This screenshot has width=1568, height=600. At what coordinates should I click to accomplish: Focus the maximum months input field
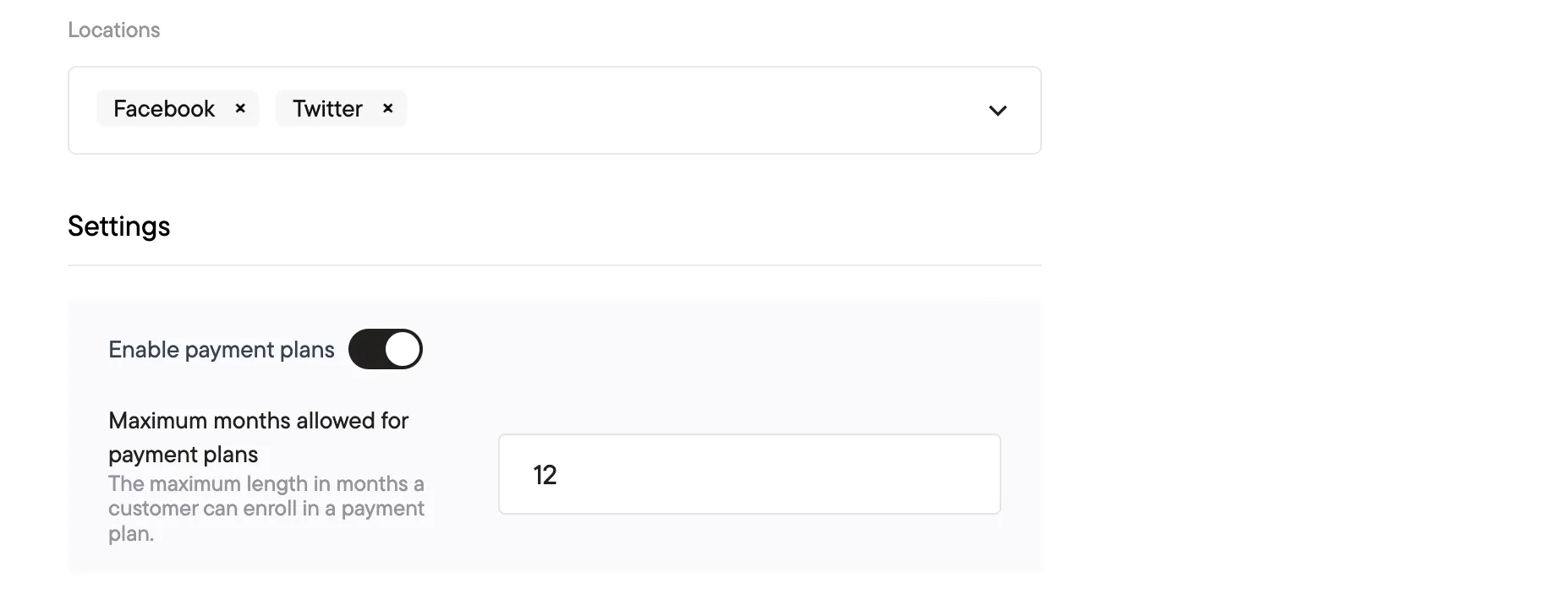749,474
